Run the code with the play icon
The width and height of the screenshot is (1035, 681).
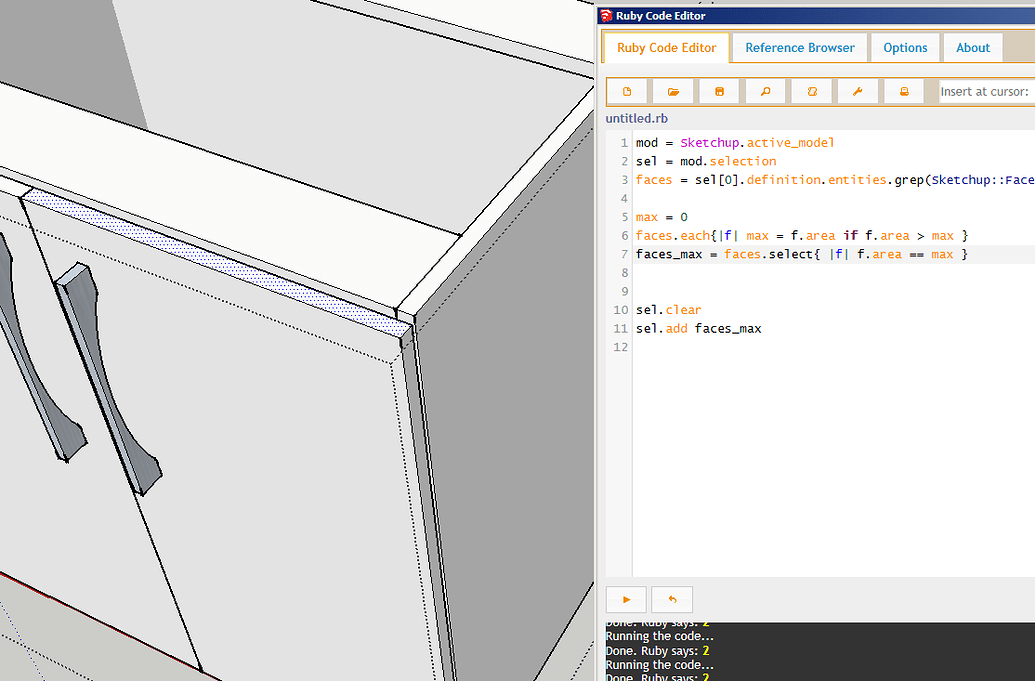[x=625, y=599]
